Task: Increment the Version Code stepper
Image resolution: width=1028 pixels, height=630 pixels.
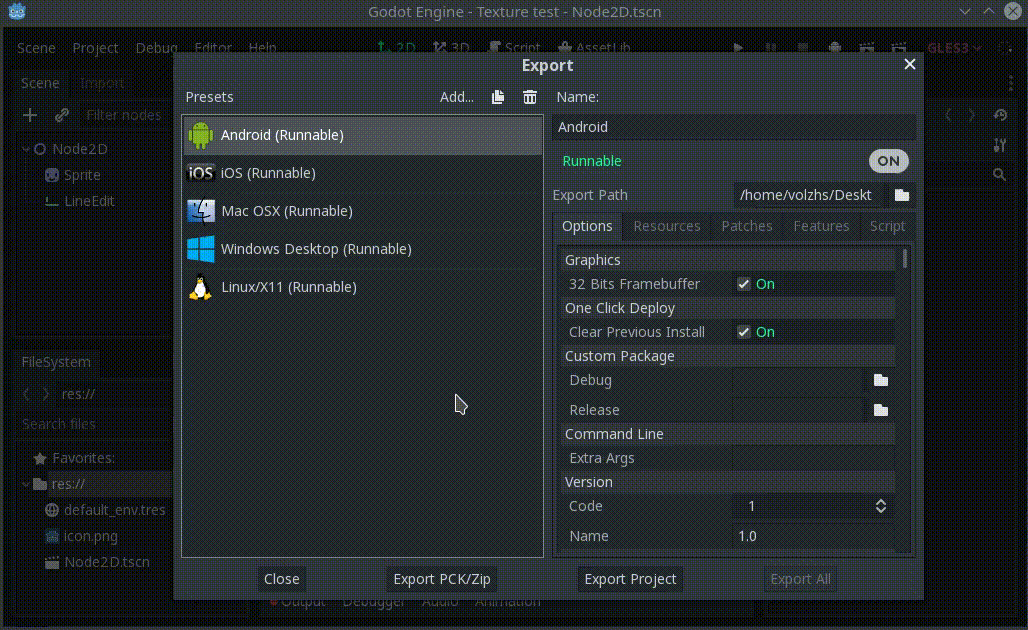Action: pos(881,501)
